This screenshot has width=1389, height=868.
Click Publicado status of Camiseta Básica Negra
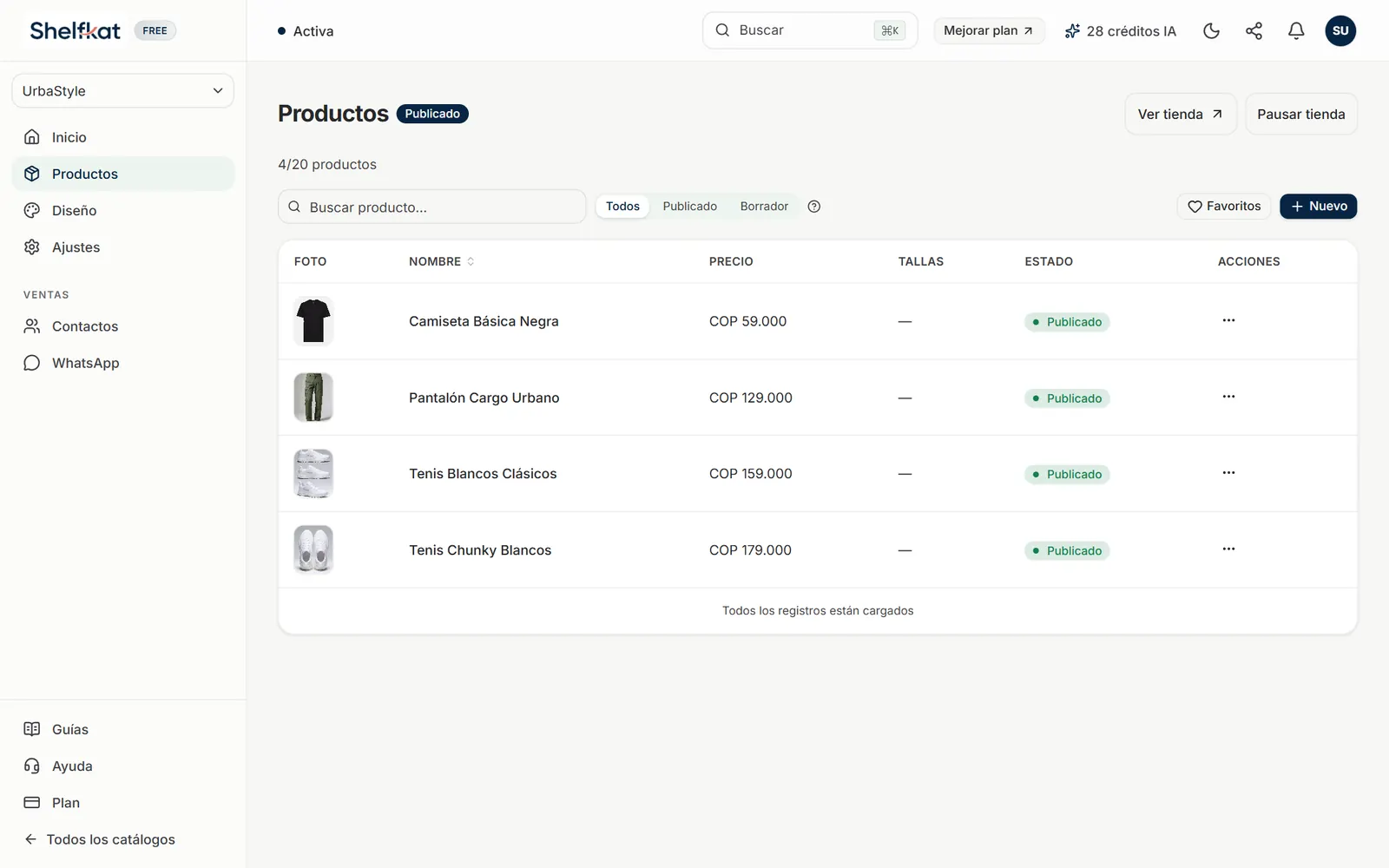coord(1067,322)
